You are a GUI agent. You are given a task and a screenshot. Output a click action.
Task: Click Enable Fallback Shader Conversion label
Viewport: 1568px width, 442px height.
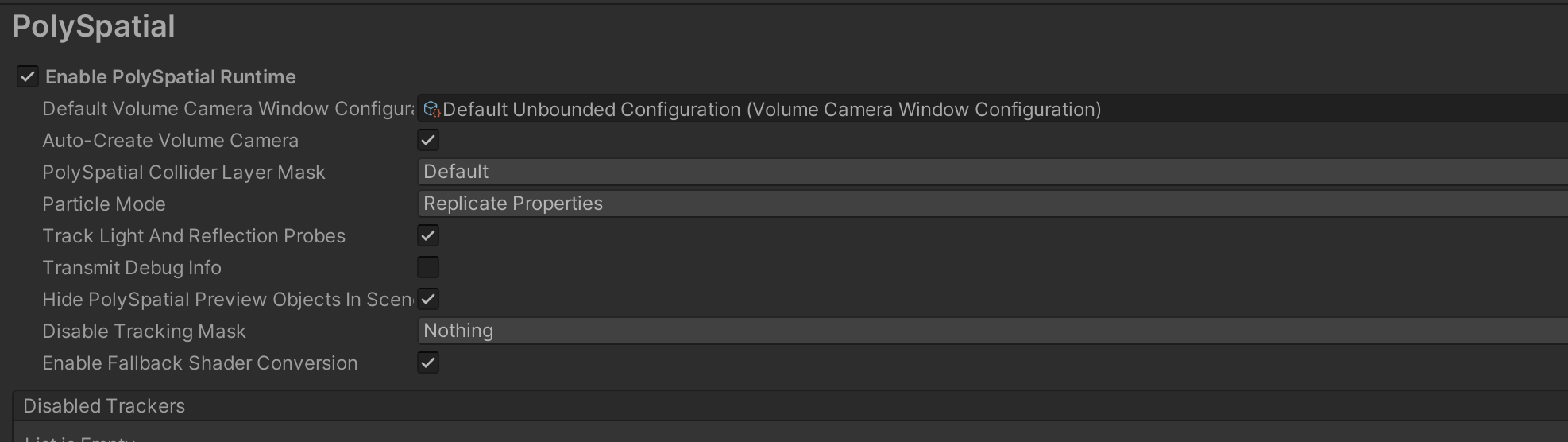click(199, 363)
